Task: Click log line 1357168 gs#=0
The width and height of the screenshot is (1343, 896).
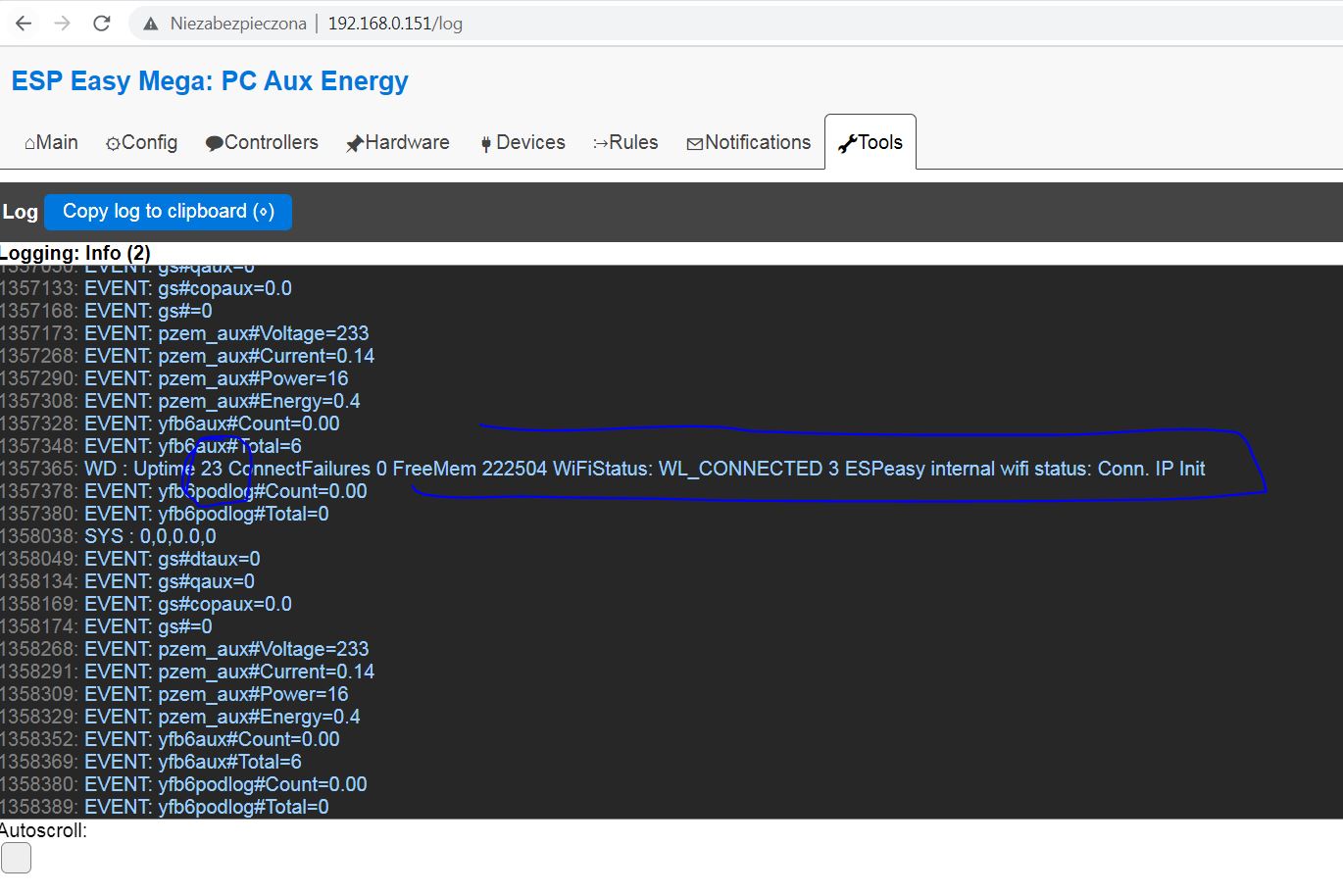Action: pyautogui.click(x=107, y=311)
